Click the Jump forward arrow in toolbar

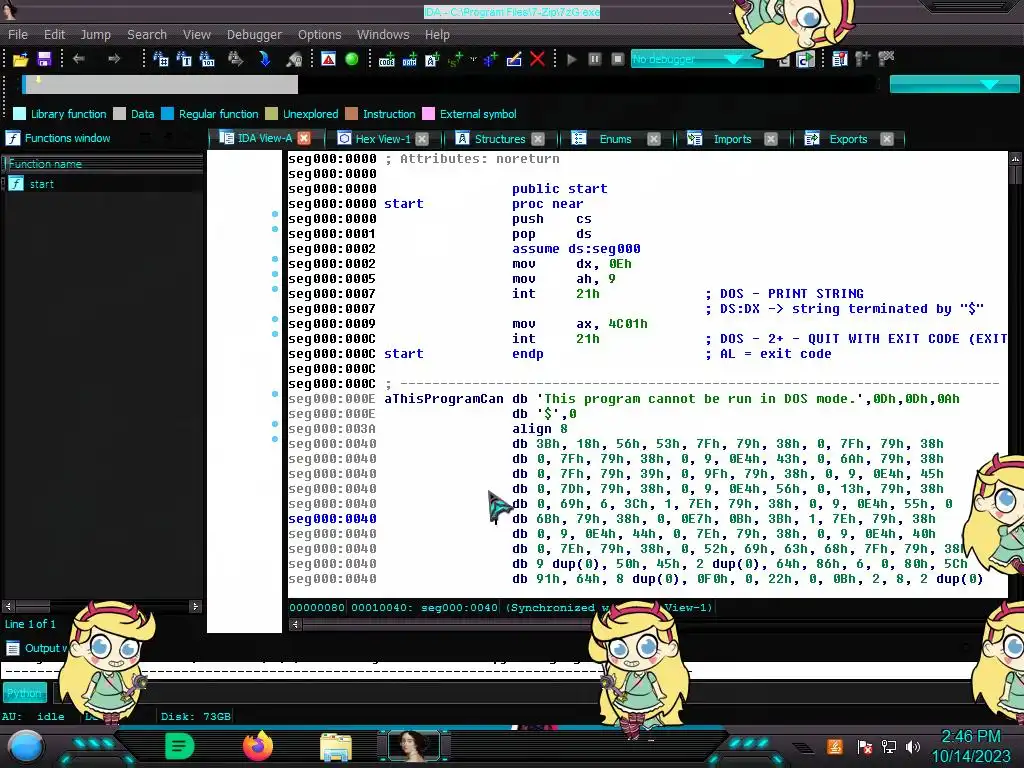(114, 59)
